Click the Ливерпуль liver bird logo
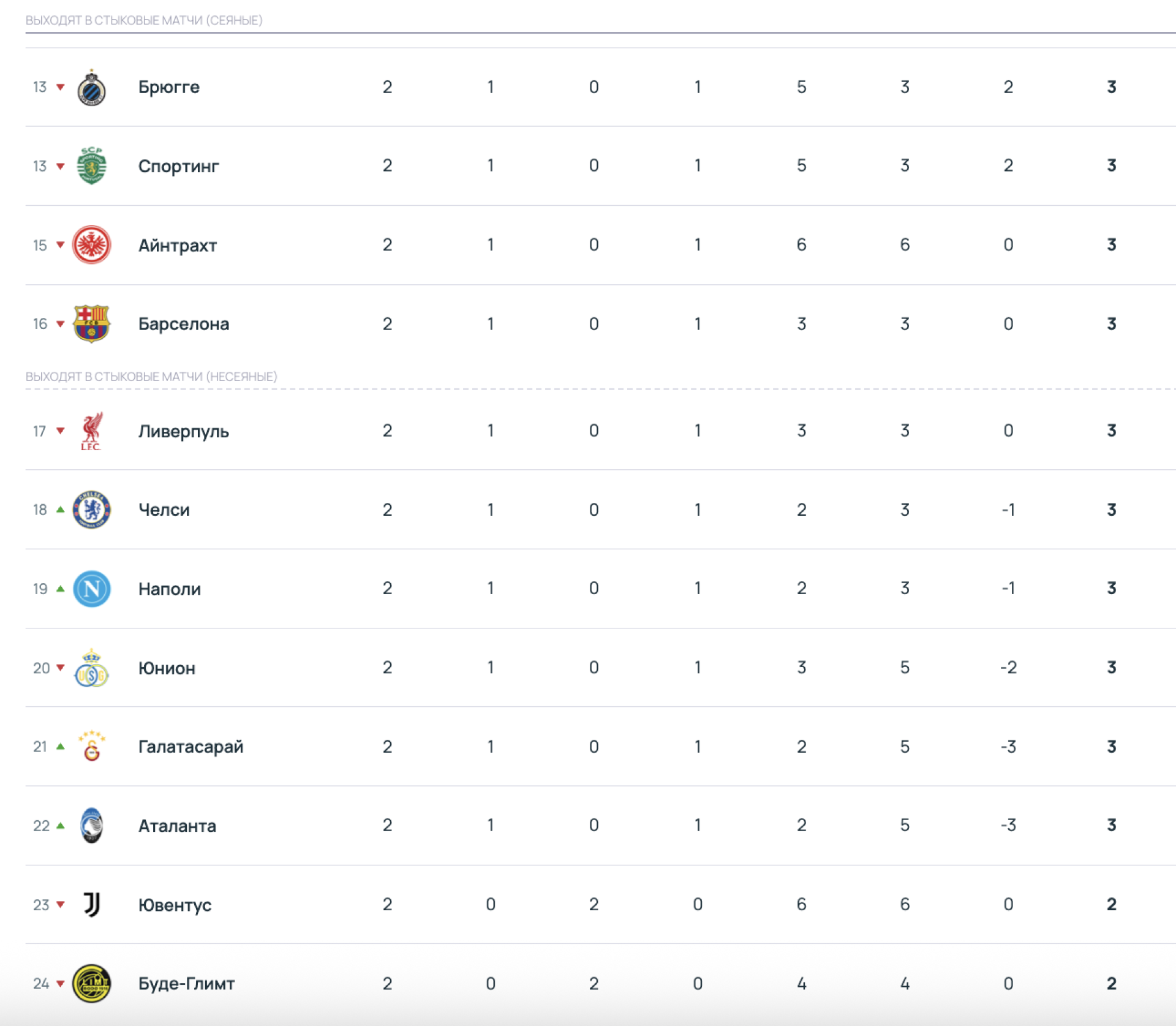This screenshot has width=1176, height=1026. (91, 431)
